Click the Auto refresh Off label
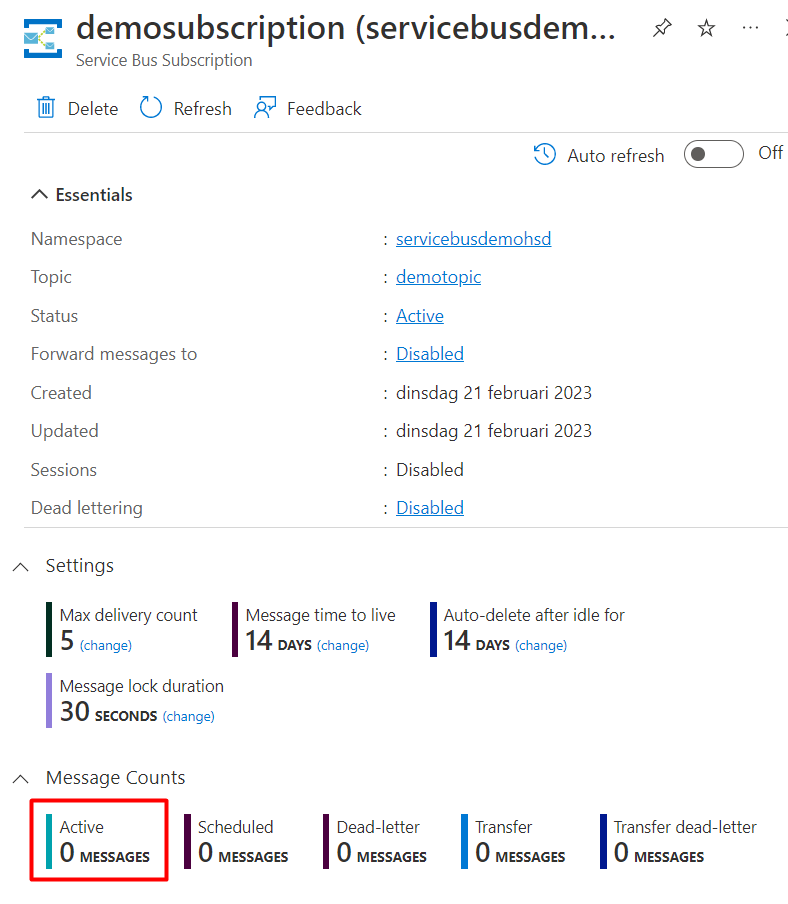Viewport: 788px width, 904px height. pos(771,153)
